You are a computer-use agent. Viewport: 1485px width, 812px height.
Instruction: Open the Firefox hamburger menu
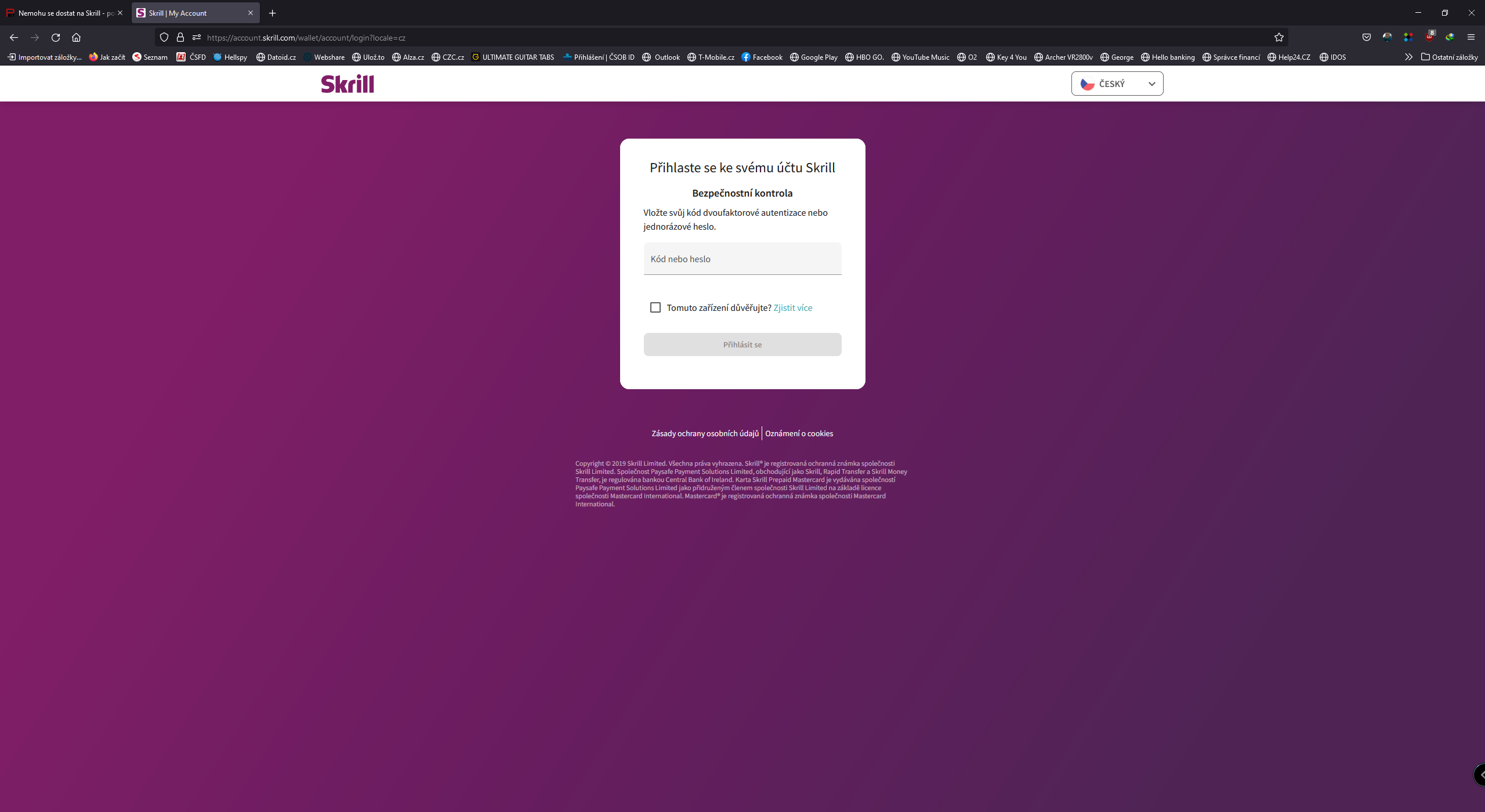pos(1470,38)
